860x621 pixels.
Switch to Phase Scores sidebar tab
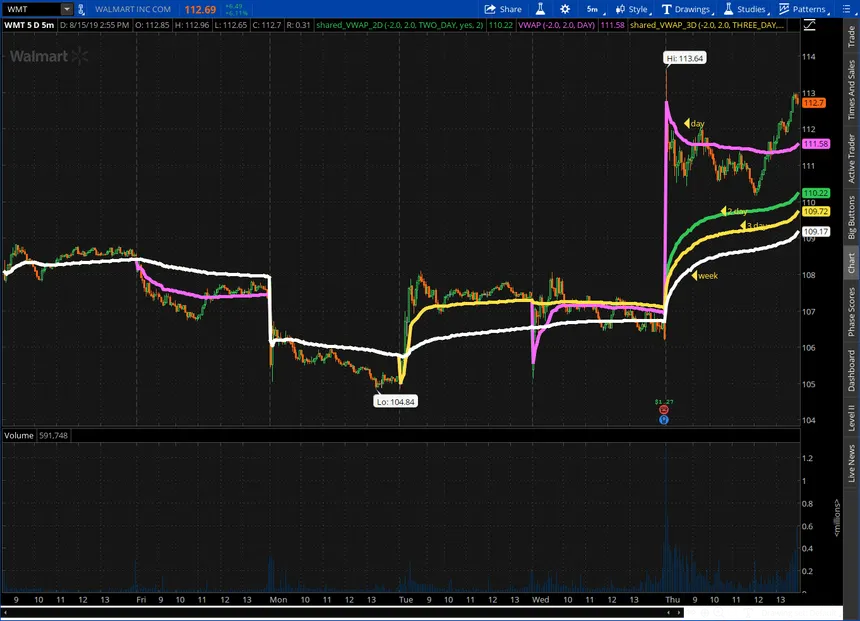coord(851,312)
